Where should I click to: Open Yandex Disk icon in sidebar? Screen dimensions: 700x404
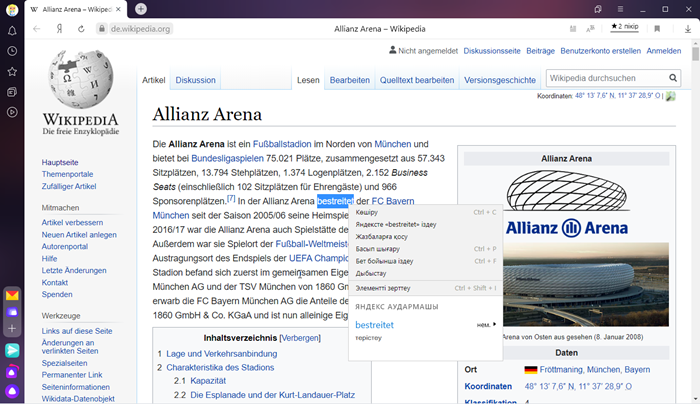point(12,312)
